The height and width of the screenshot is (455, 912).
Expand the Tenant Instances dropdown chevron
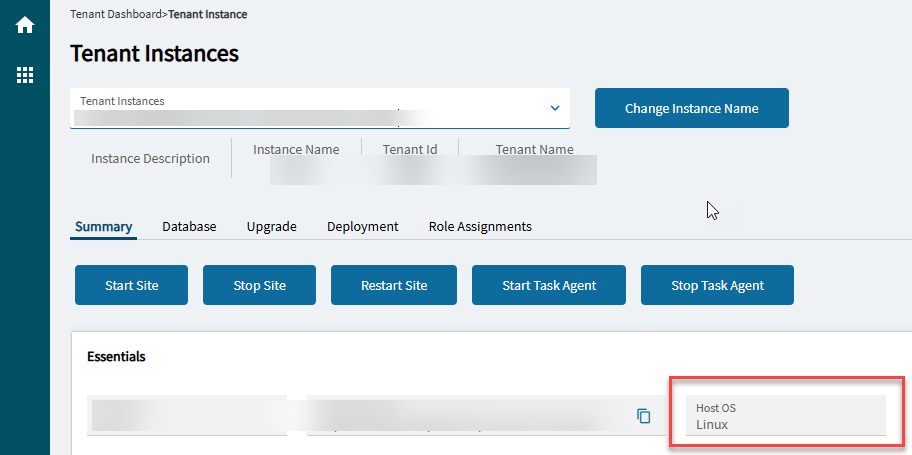click(x=555, y=108)
